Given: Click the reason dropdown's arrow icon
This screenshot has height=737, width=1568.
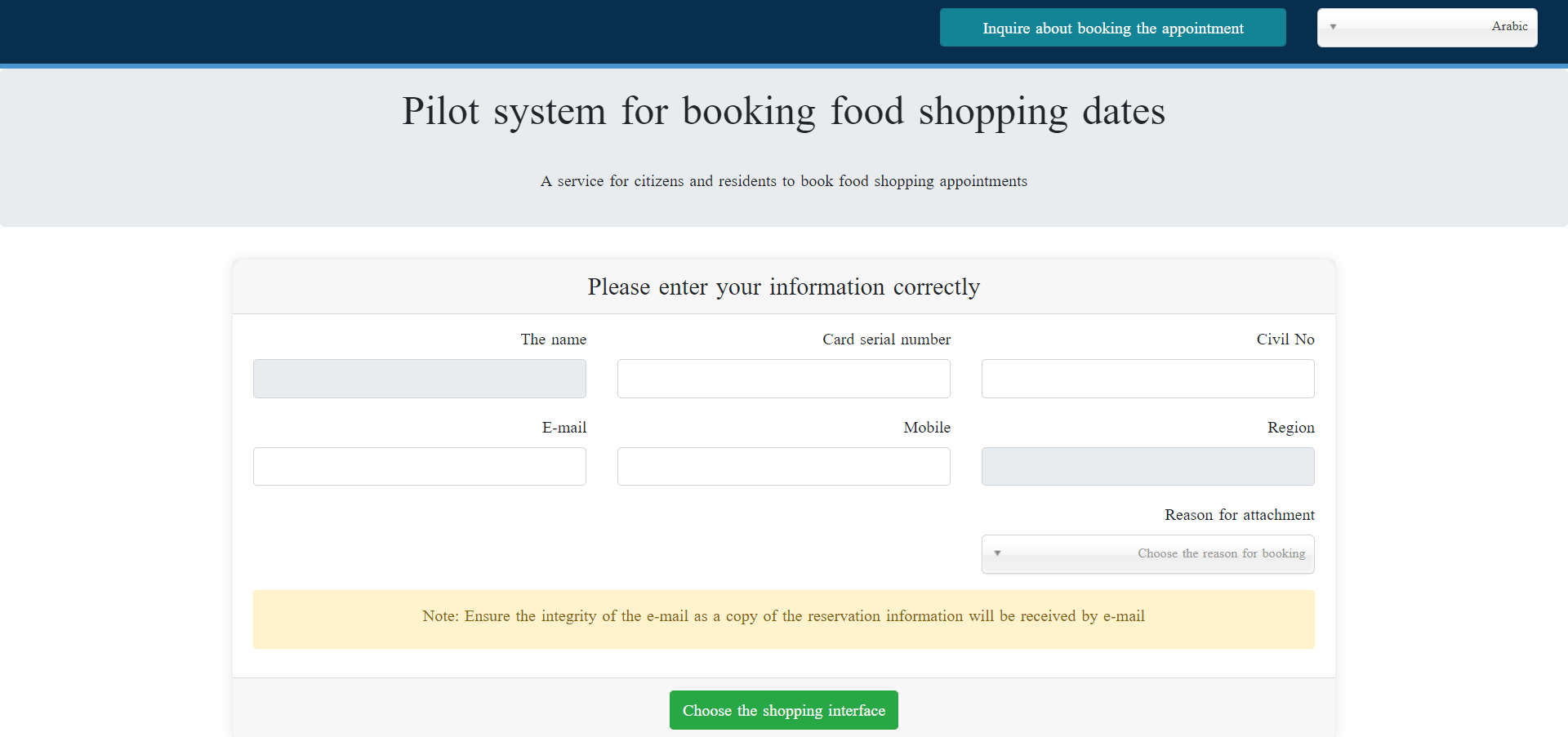Looking at the screenshot, I should point(997,553).
